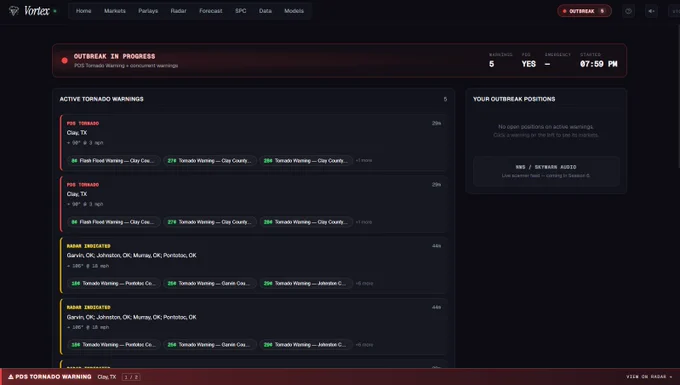Open the Parlays tab
The image size is (680, 385).
[x=148, y=11]
